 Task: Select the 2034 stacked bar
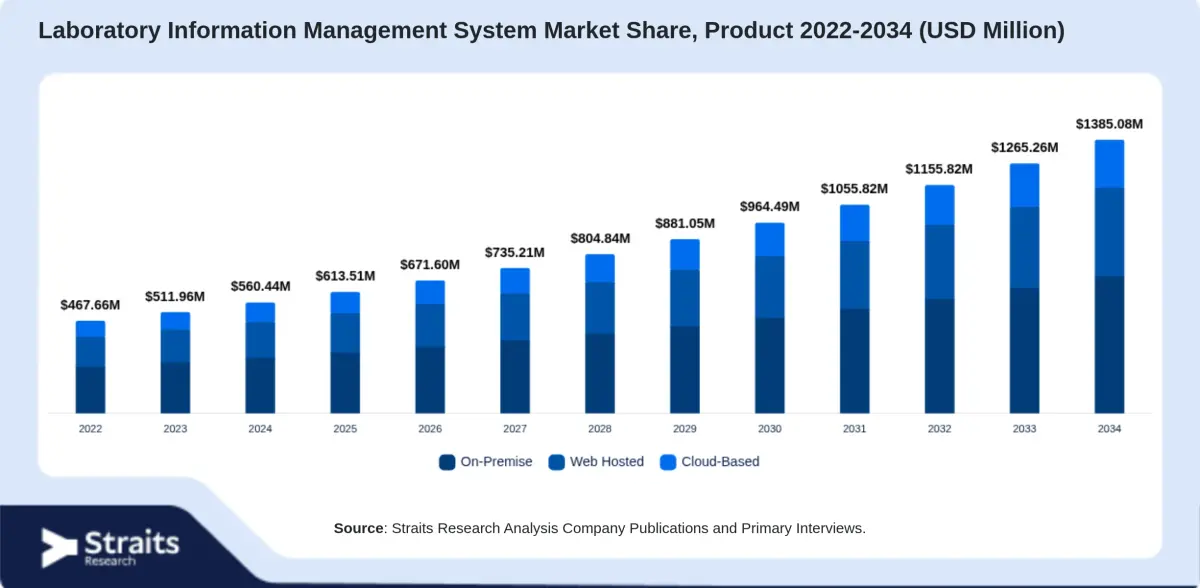(x=1110, y=277)
